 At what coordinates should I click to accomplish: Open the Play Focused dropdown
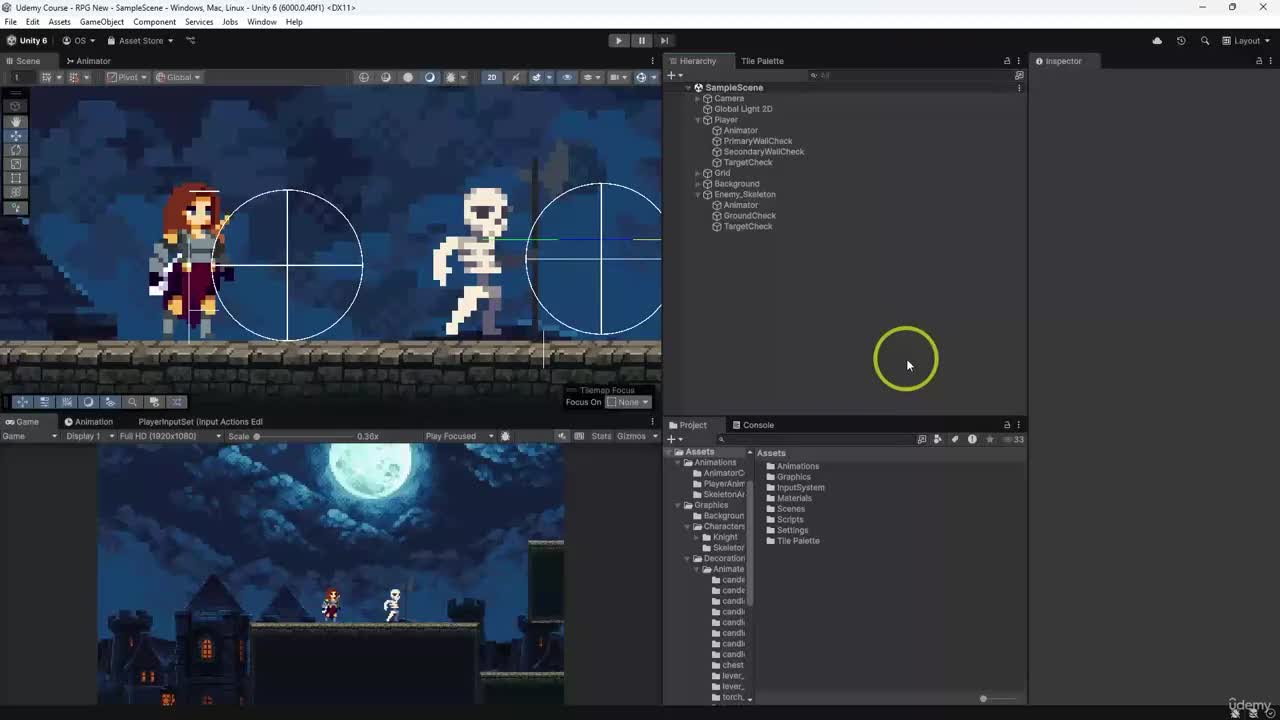click(x=460, y=436)
